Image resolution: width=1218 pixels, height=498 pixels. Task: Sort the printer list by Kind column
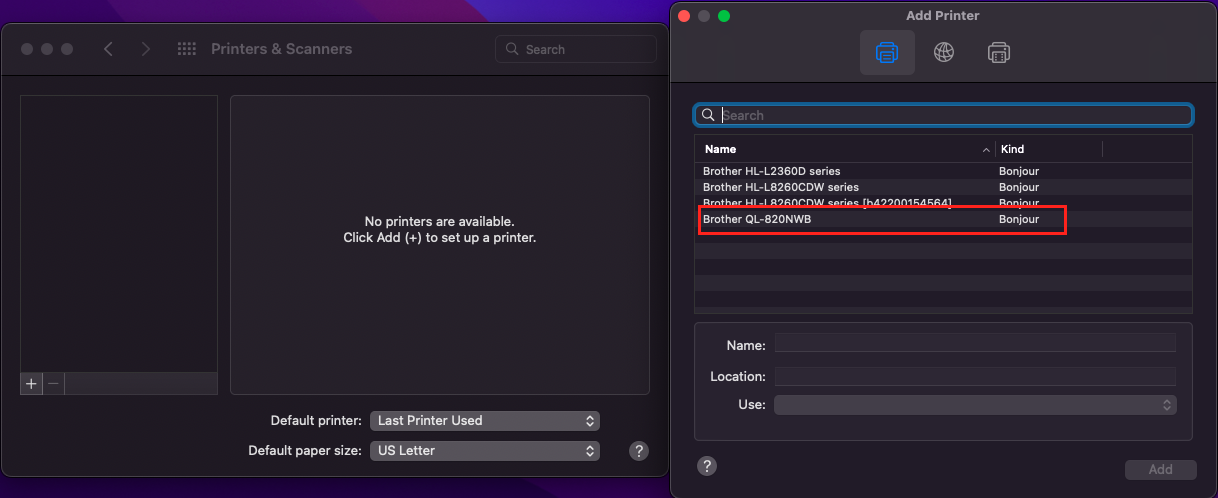click(x=1048, y=149)
